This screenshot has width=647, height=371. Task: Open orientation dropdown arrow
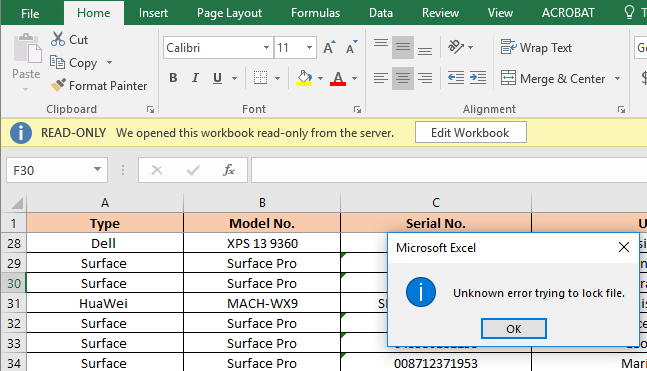[x=471, y=47]
